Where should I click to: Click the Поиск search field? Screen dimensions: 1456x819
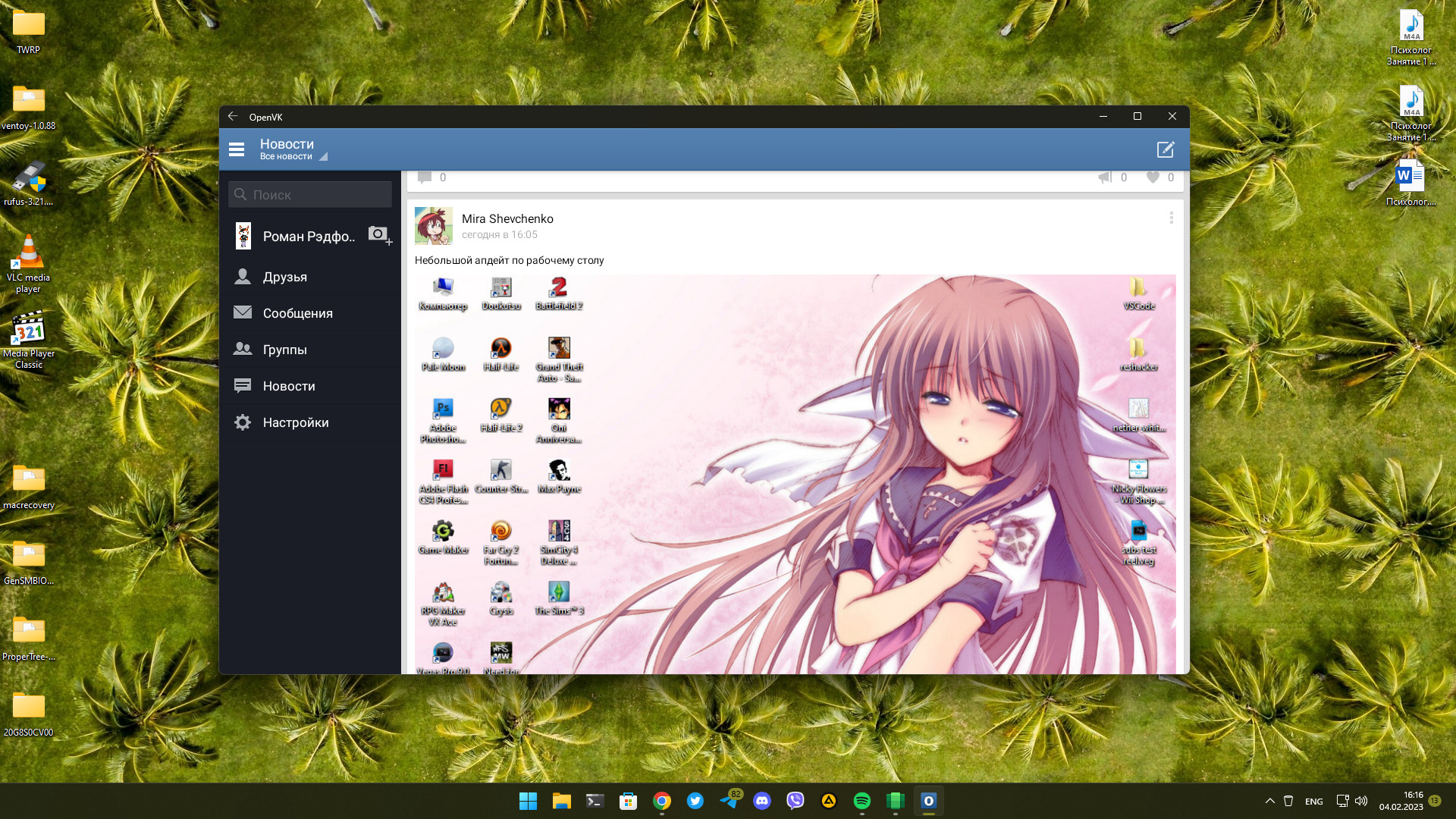(x=311, y=195)
